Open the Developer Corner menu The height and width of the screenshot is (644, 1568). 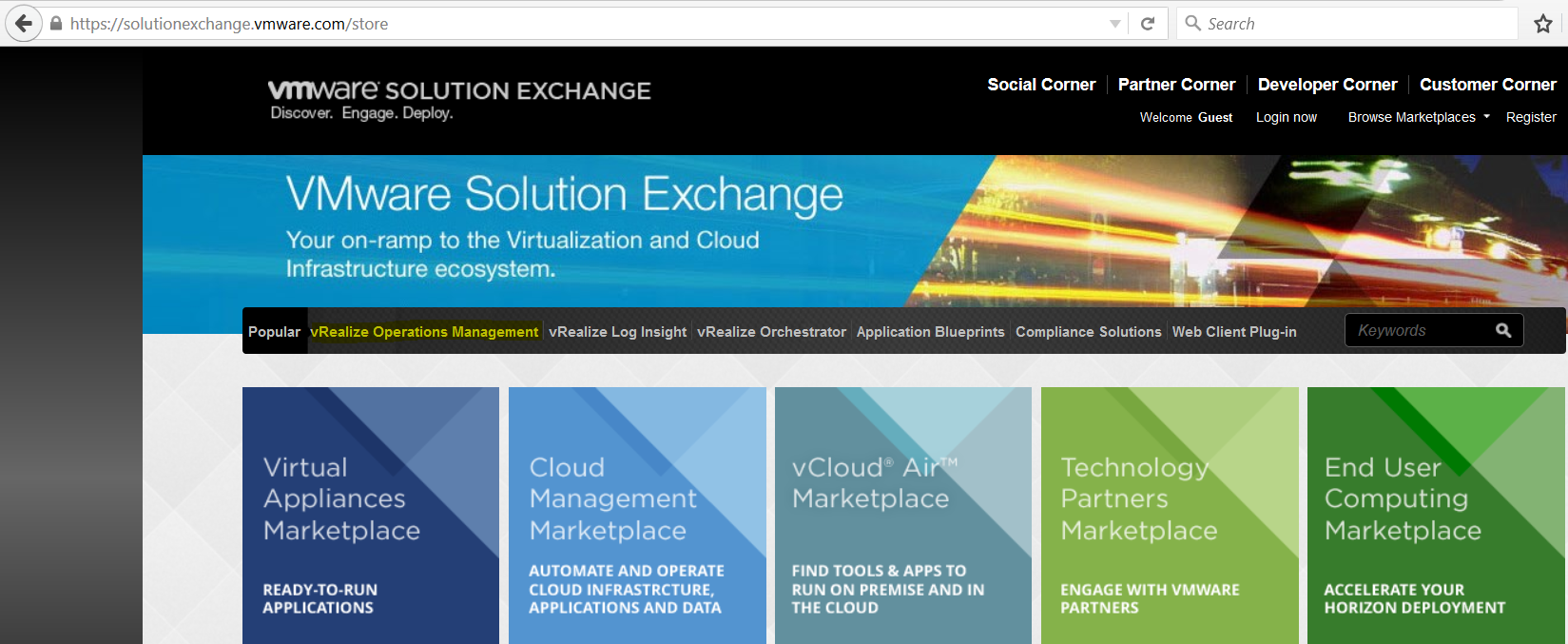pos(1327,85)
